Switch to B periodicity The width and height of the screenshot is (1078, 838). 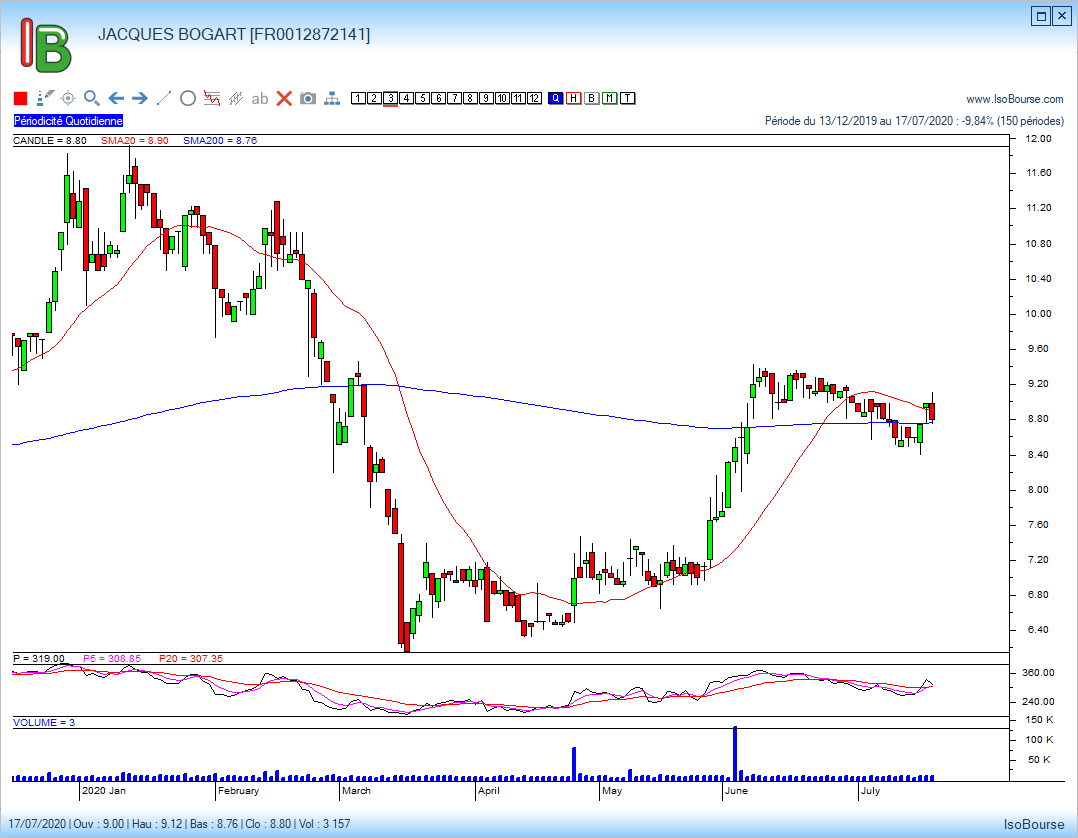pos(591,98)
